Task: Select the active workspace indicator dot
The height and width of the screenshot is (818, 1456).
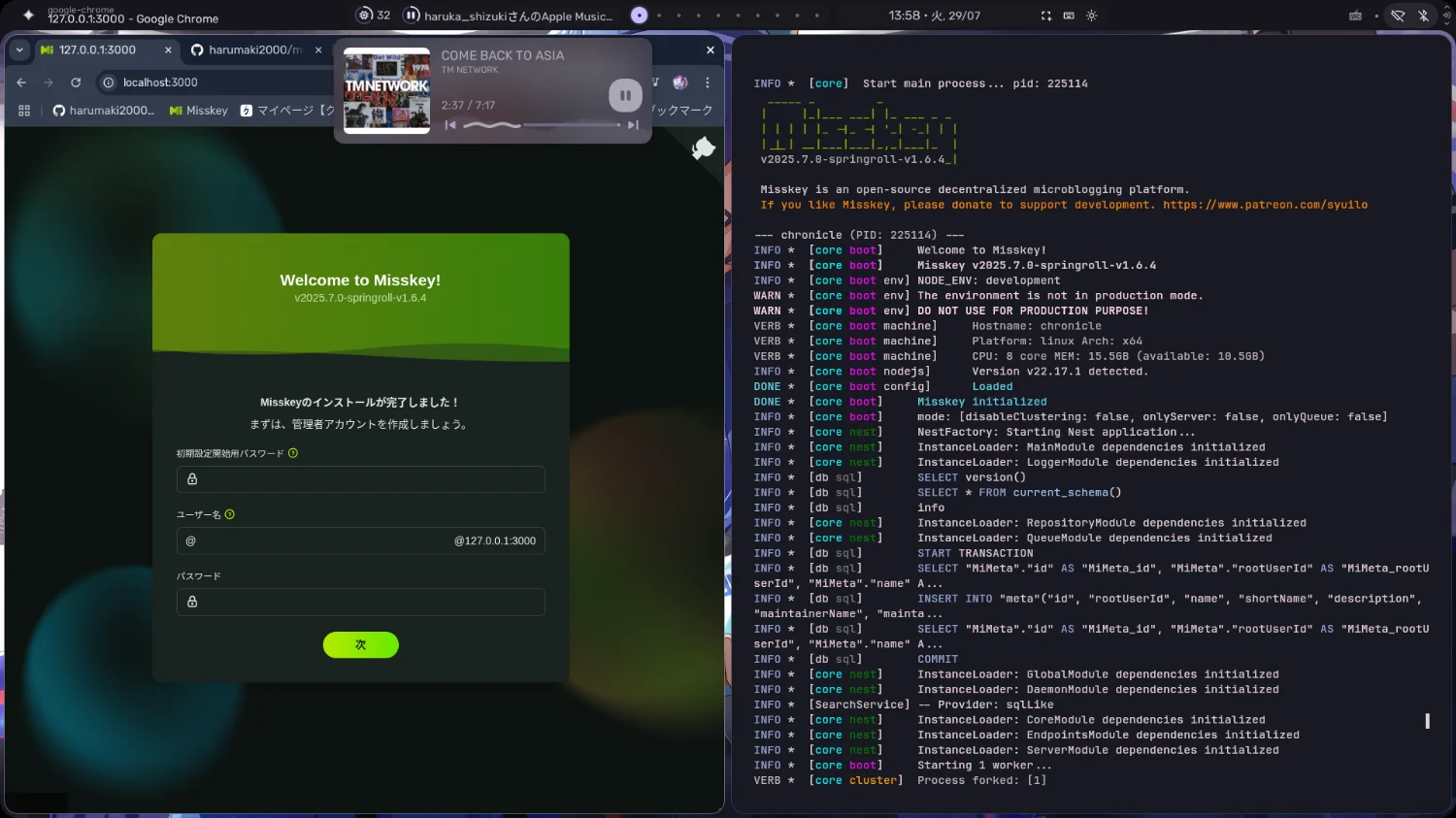Action: (x=639, y=16)
